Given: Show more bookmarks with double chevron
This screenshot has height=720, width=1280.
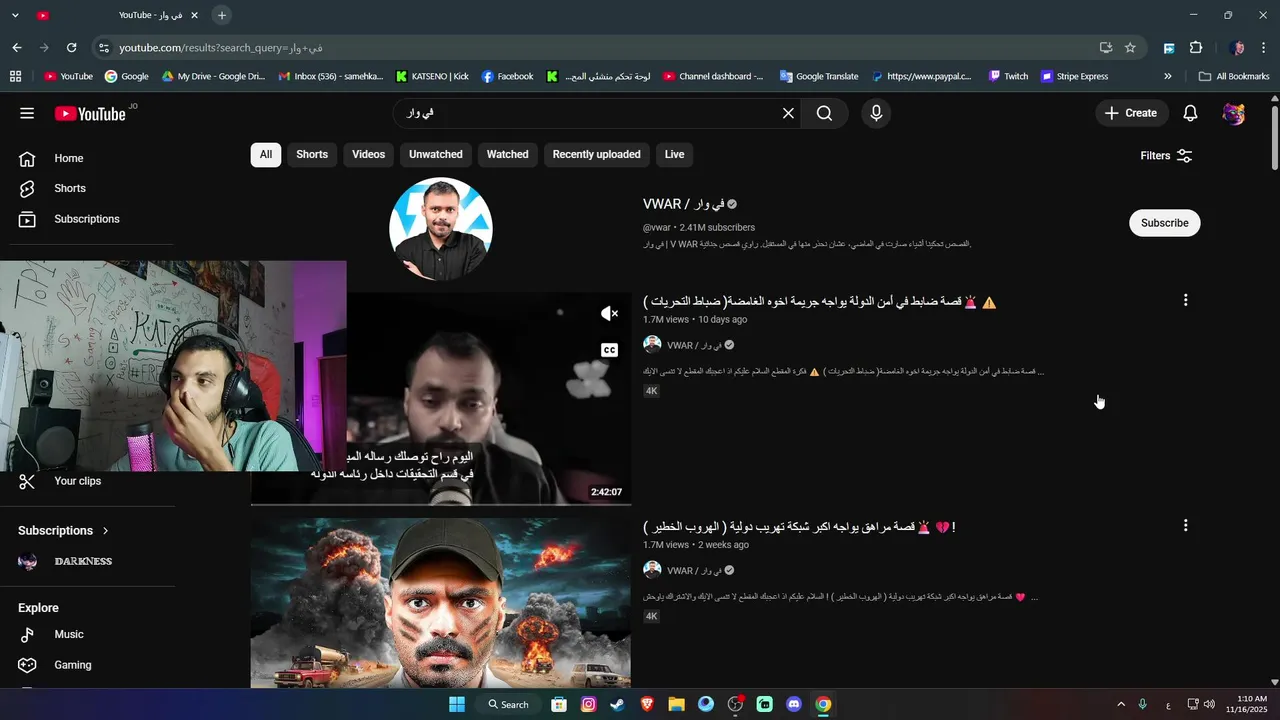Looking at the screenshot, I should tap(1167, 76).
